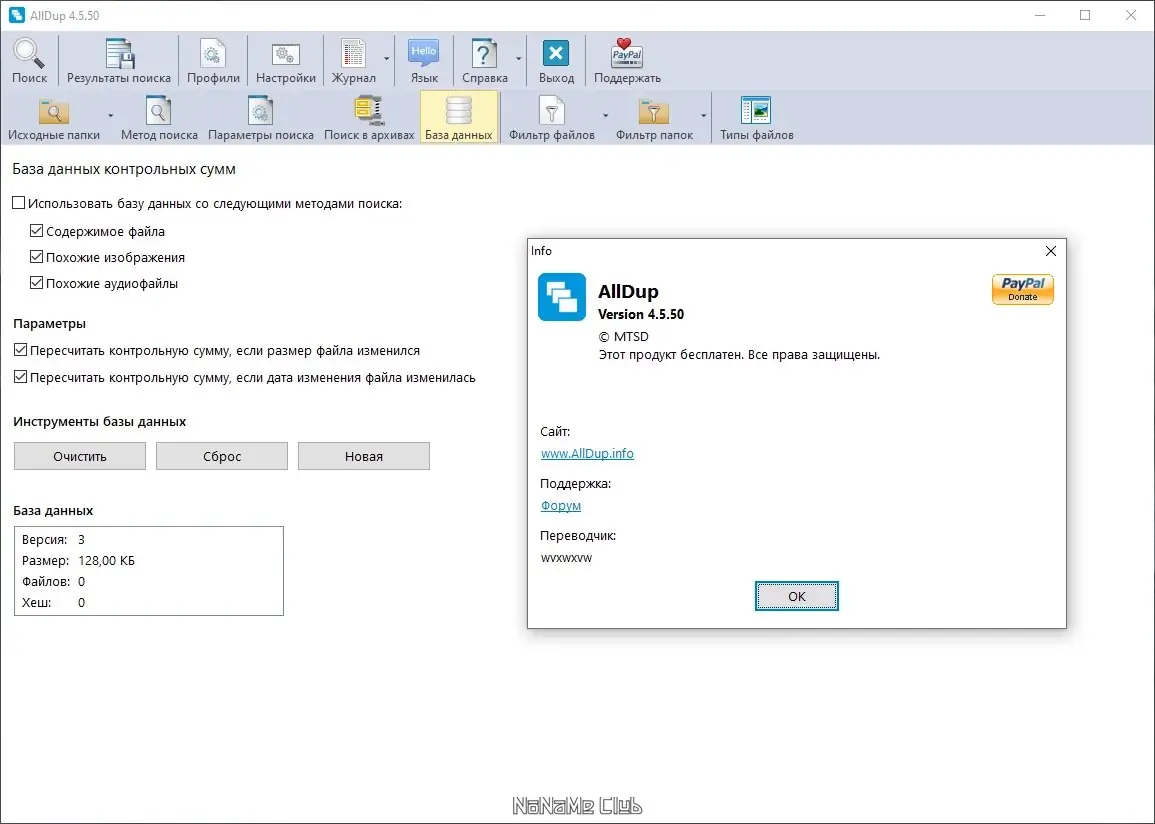The image size is (1155, 824).
Task: Open the Параметры поиска section
Action: click(x=261, y=118)
